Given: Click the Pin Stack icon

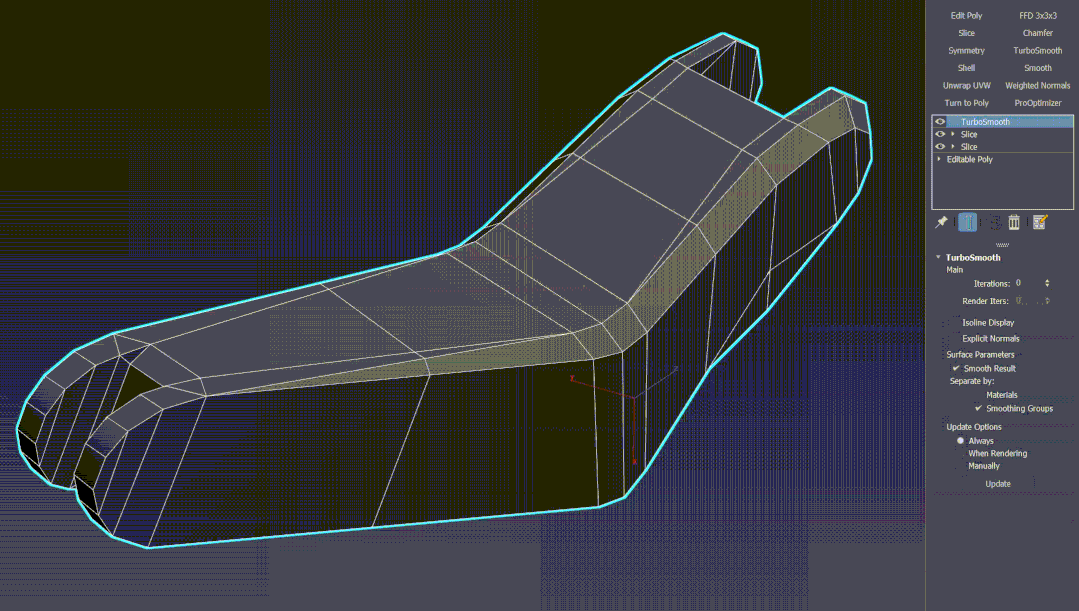Looking at the screenshot, I should [x=941, y=222].
